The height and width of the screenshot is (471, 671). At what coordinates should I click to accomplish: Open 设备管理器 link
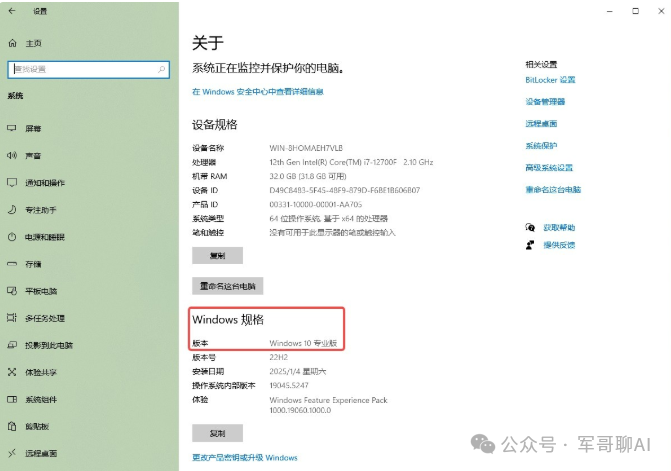[545, 102]
